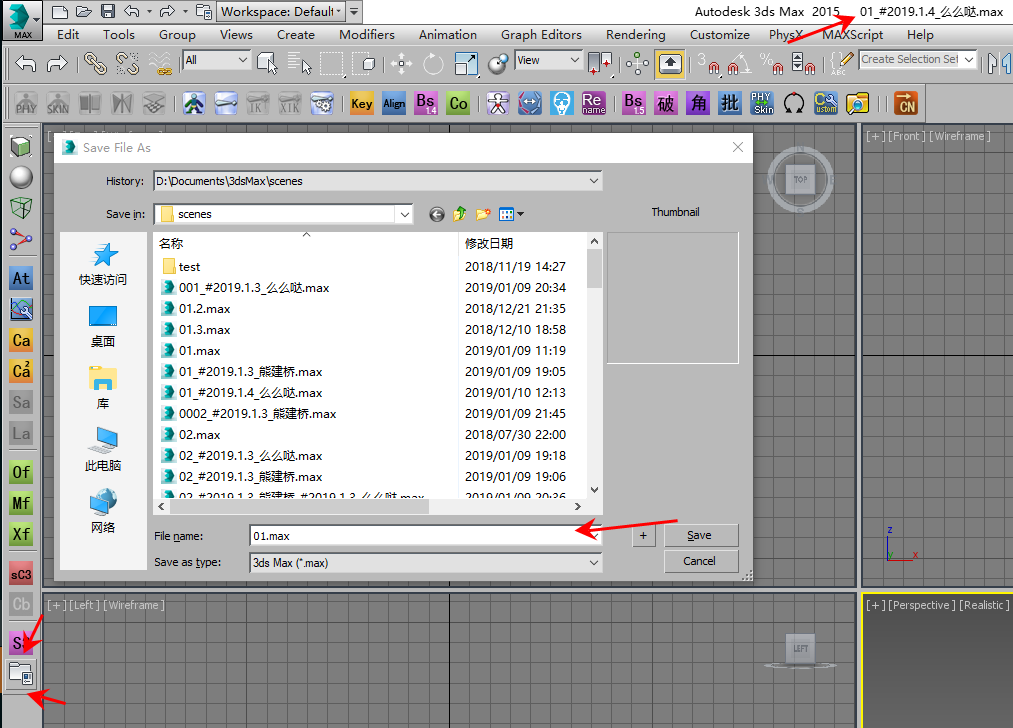Open the 3ds Max application menu button
1013x728 pixels.
pos(22,20)
